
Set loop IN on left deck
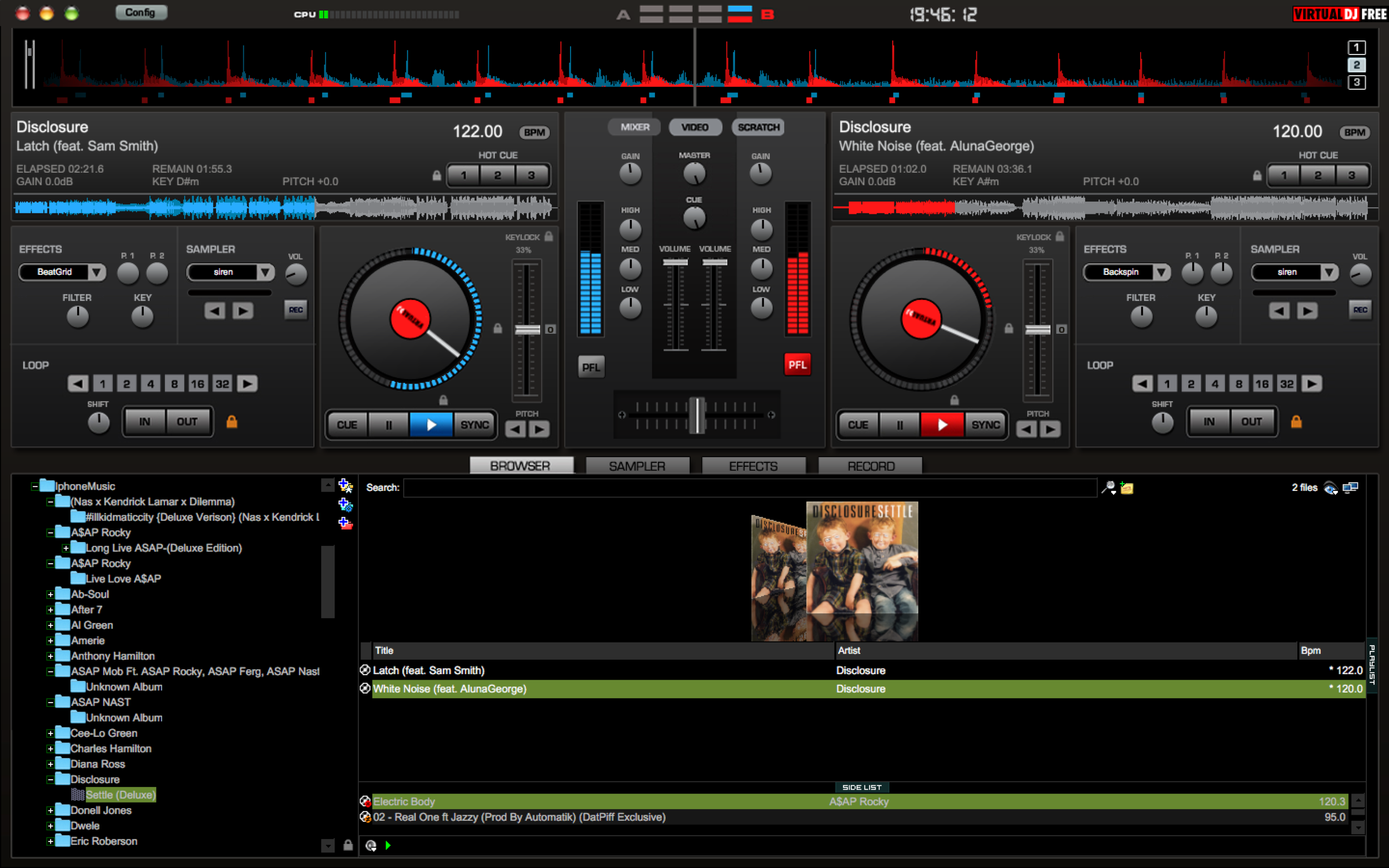144,422
